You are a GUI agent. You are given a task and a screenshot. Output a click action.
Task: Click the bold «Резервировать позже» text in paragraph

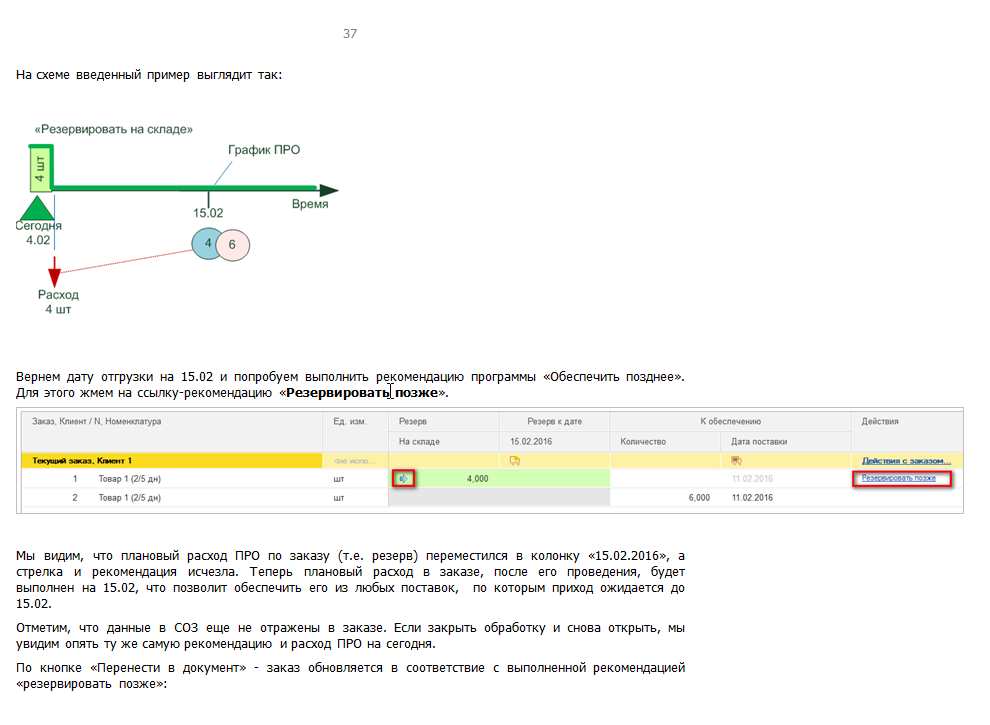363,393
